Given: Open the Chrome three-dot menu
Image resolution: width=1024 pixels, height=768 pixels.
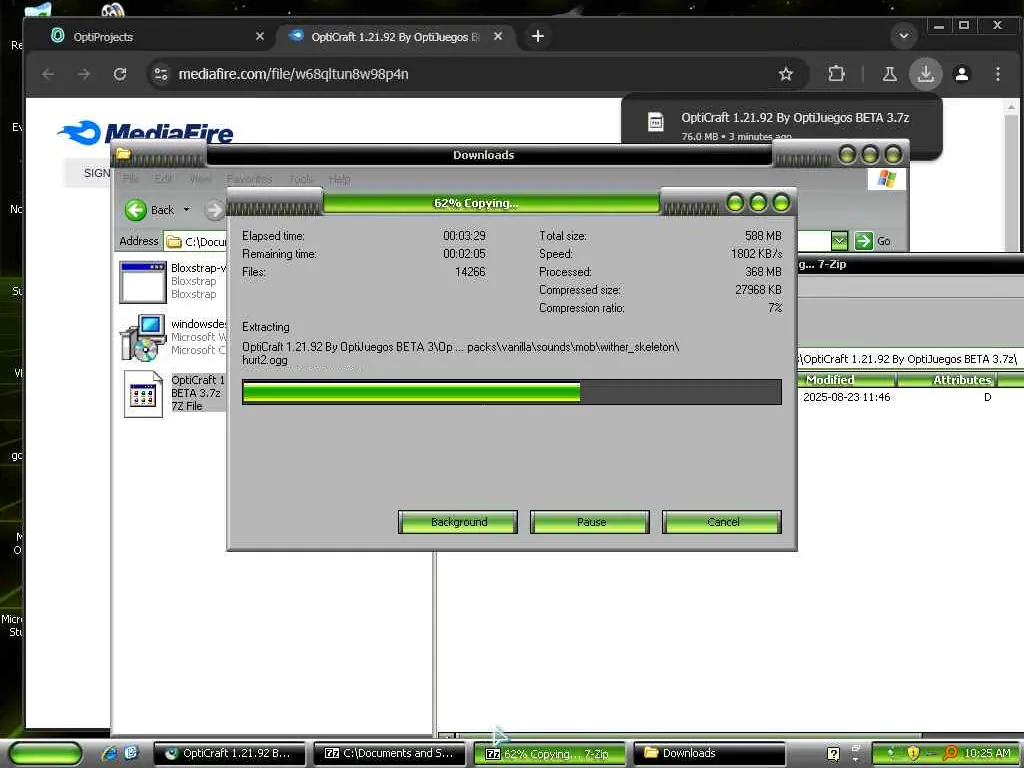Looking at the screenshot, I should coord(997,74).
